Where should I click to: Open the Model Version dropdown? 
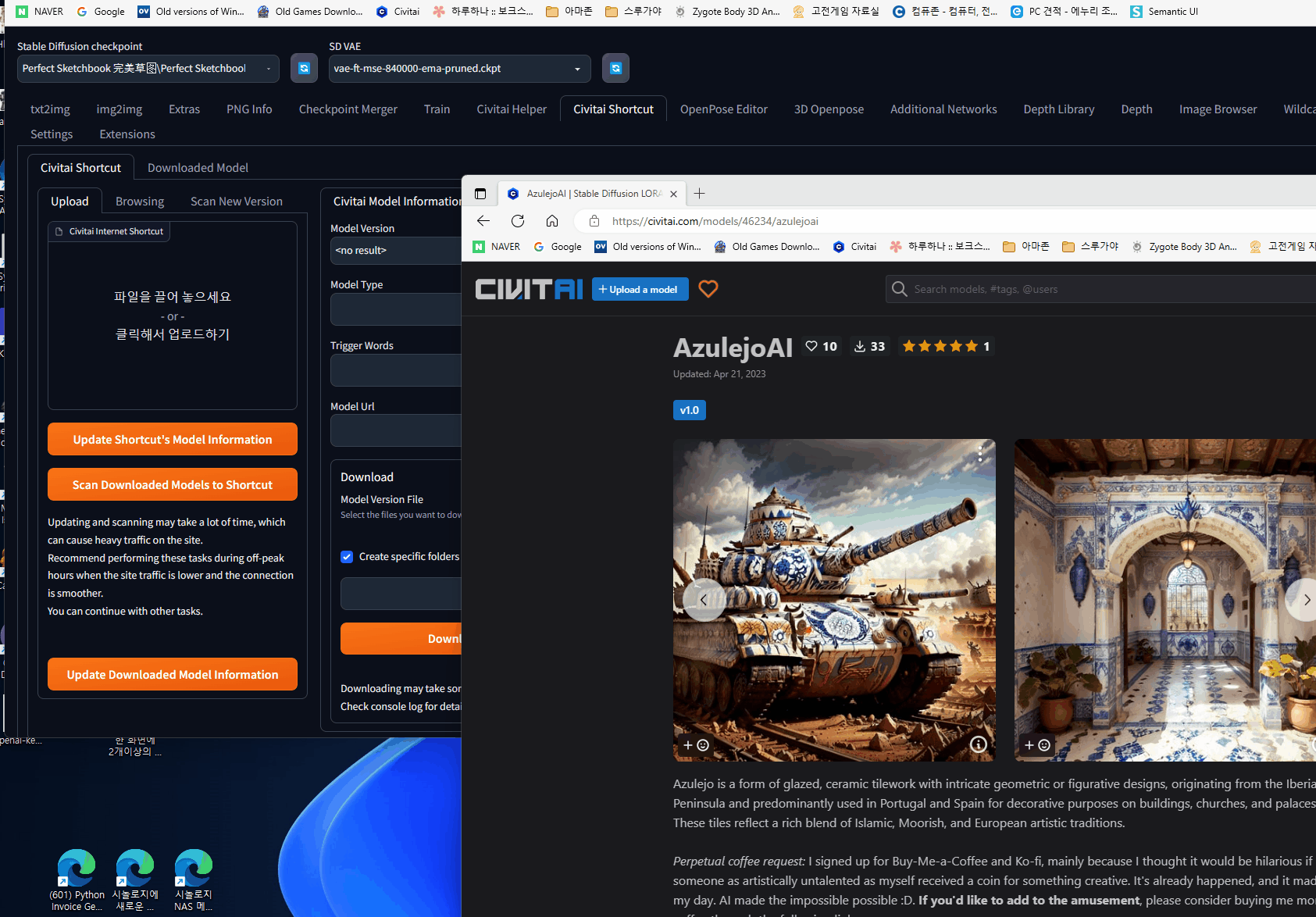(396, 251)
